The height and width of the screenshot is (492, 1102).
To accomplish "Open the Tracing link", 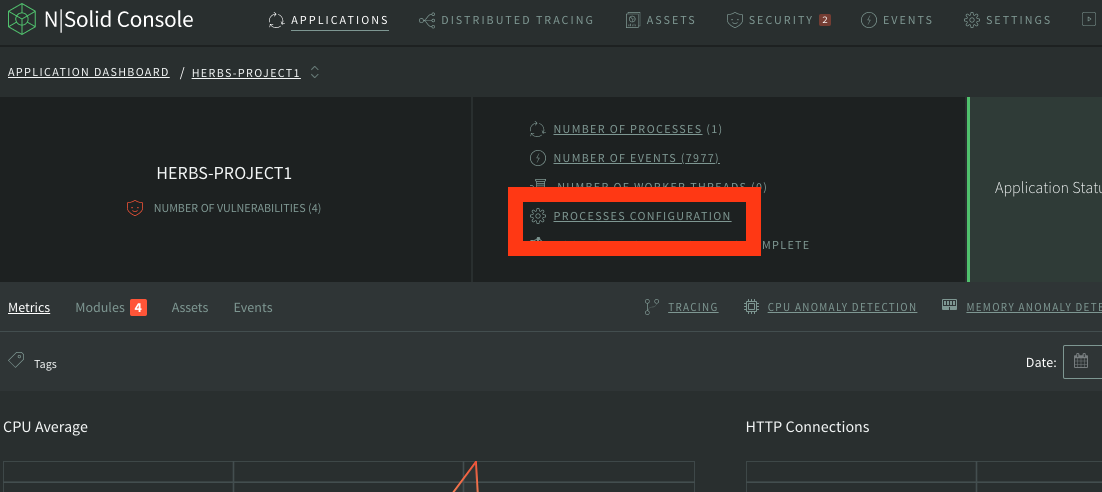I will point(692,307).
